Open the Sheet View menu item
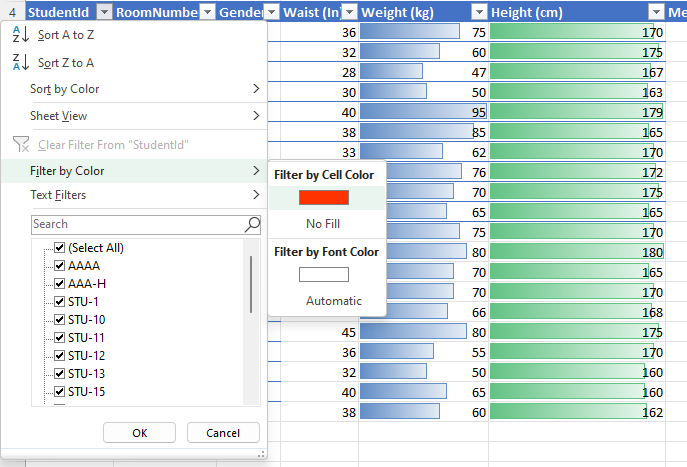687x467 pixels. pyautogui.click(x=134, y=116)
